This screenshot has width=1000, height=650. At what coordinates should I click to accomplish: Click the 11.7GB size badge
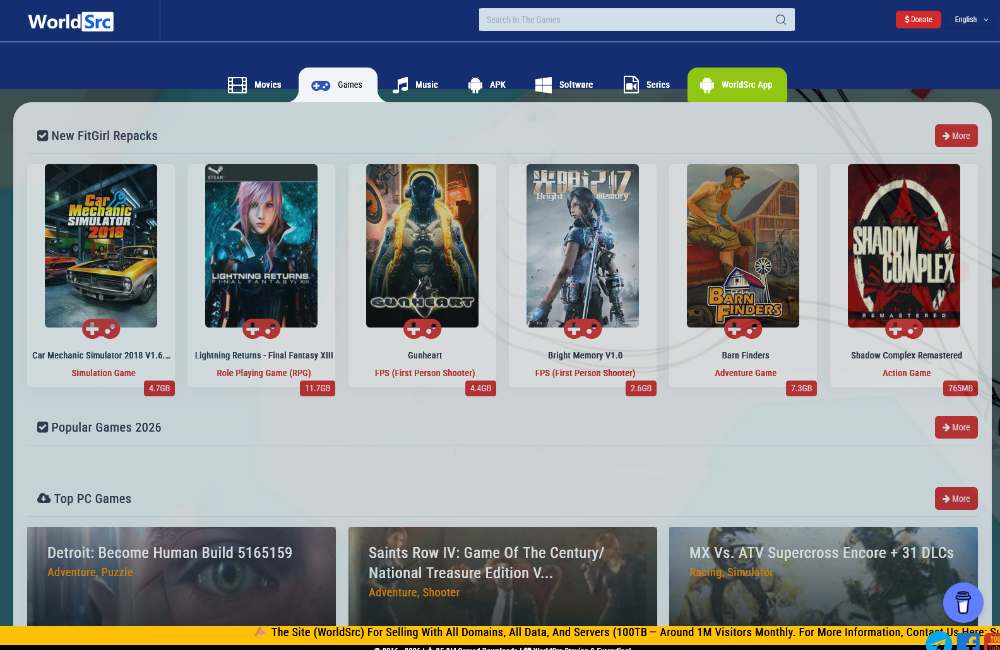[x=318, y=388]
